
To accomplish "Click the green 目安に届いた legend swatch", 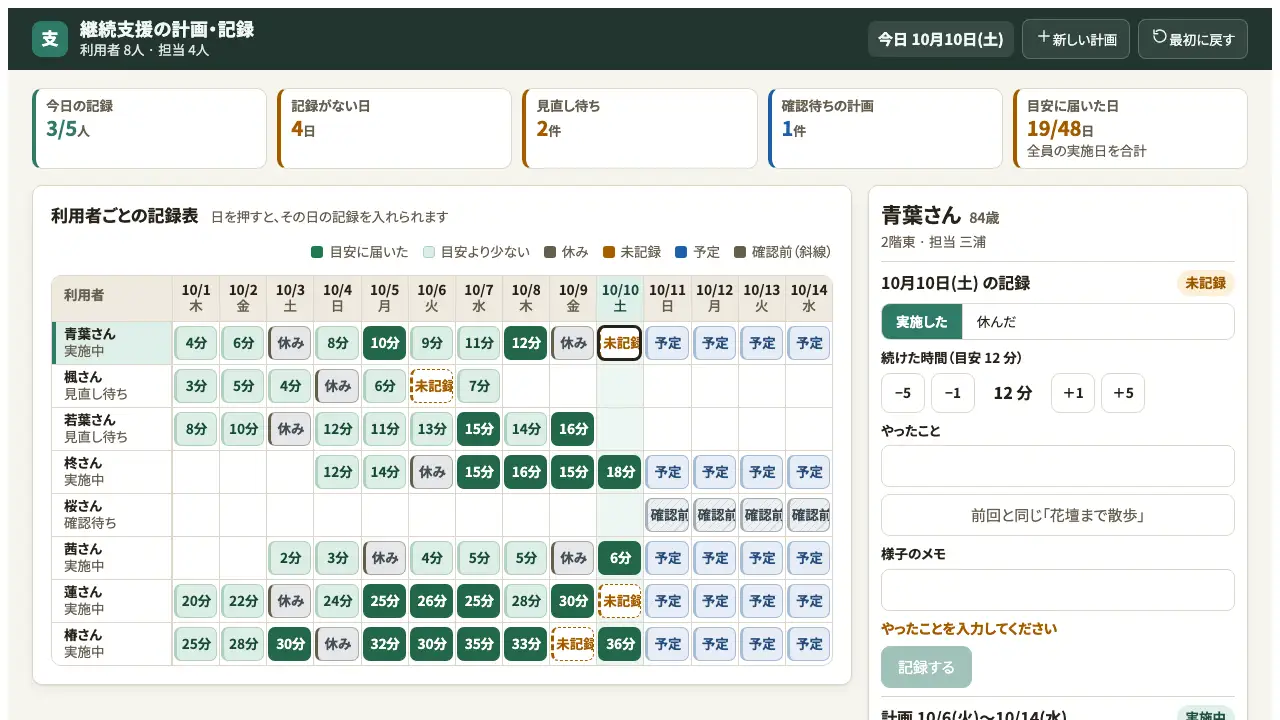I will pos(317,252).
